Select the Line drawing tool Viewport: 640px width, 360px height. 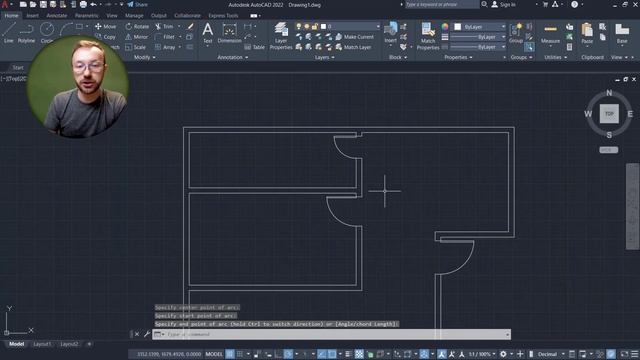[x=9, y=33]
